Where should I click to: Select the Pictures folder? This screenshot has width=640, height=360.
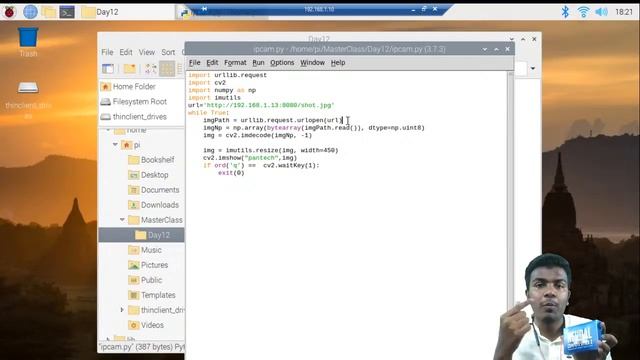point(148,265)
